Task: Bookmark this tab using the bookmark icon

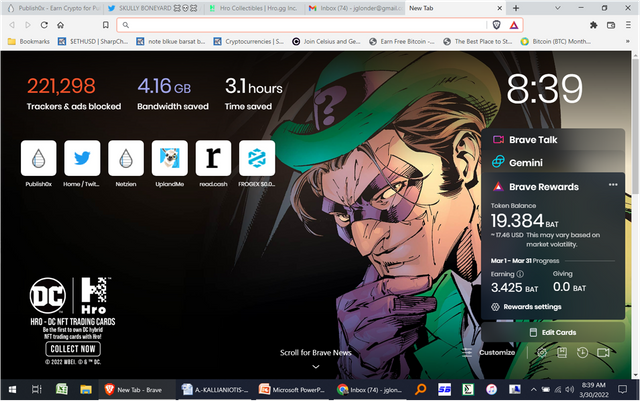Action: click(106, 25)
